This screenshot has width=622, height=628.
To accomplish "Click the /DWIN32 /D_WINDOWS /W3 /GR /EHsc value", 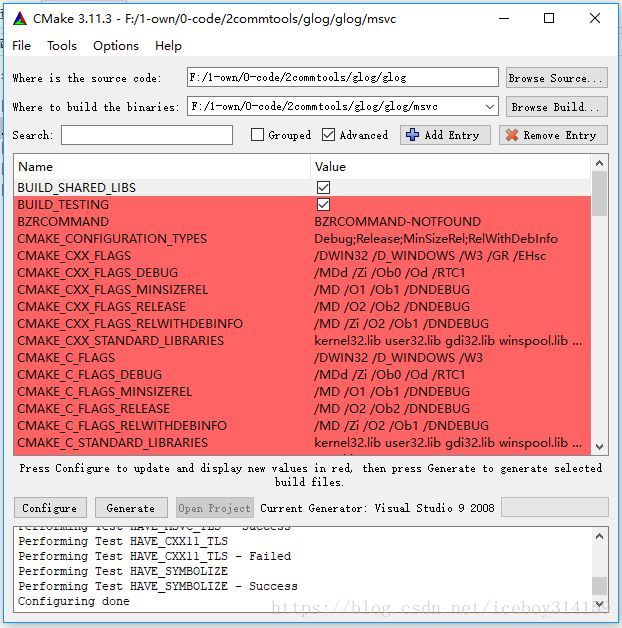I will click(x=430, y=256).
